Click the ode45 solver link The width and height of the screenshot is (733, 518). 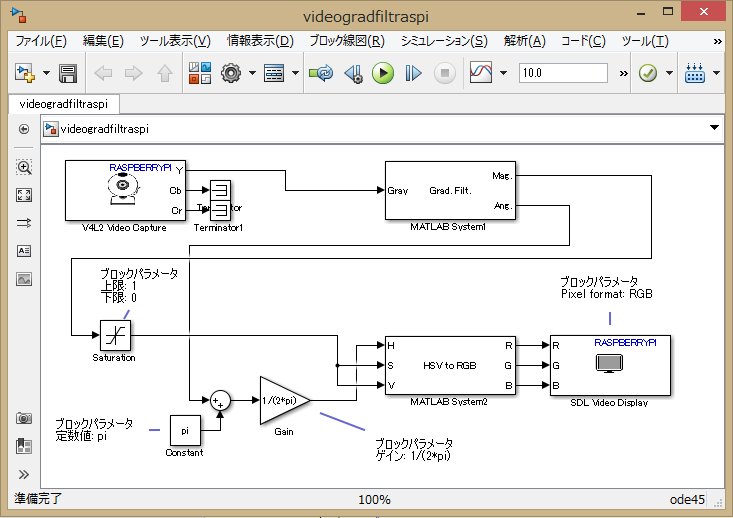(x=691, y=498)
